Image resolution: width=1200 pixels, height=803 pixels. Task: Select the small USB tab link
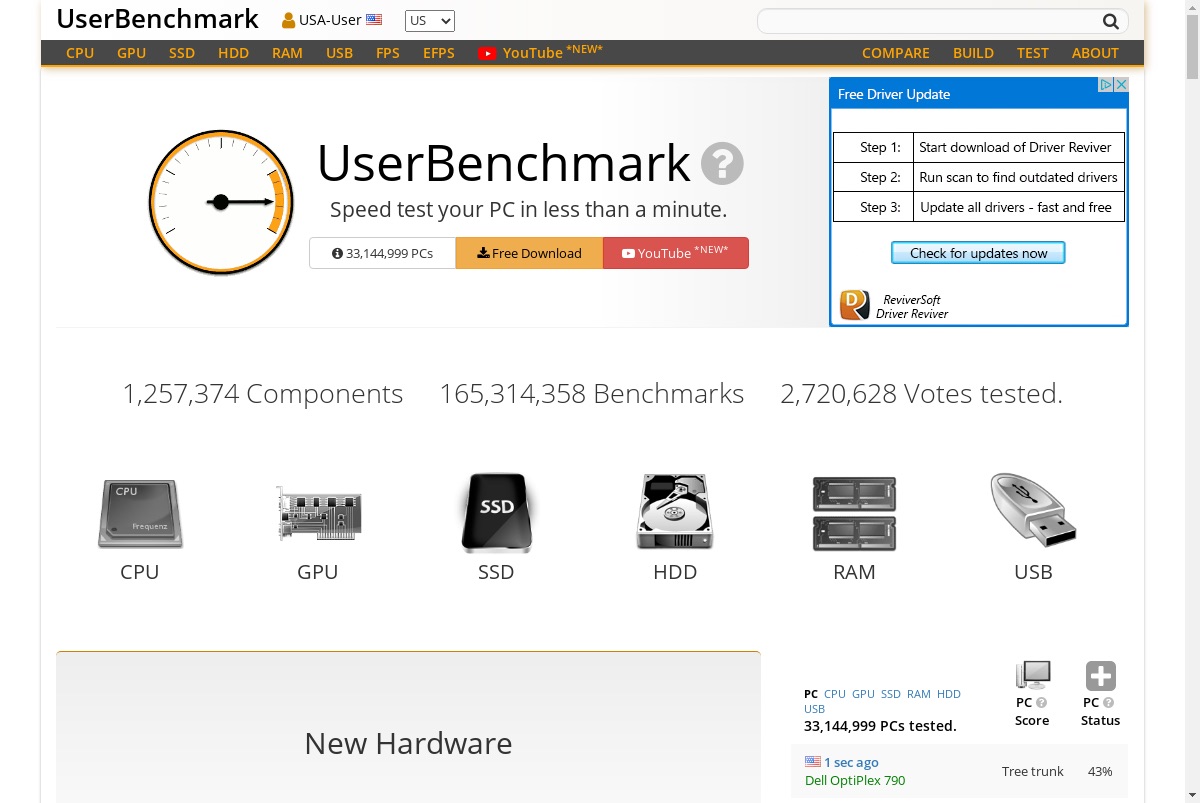tap(815, 709)
